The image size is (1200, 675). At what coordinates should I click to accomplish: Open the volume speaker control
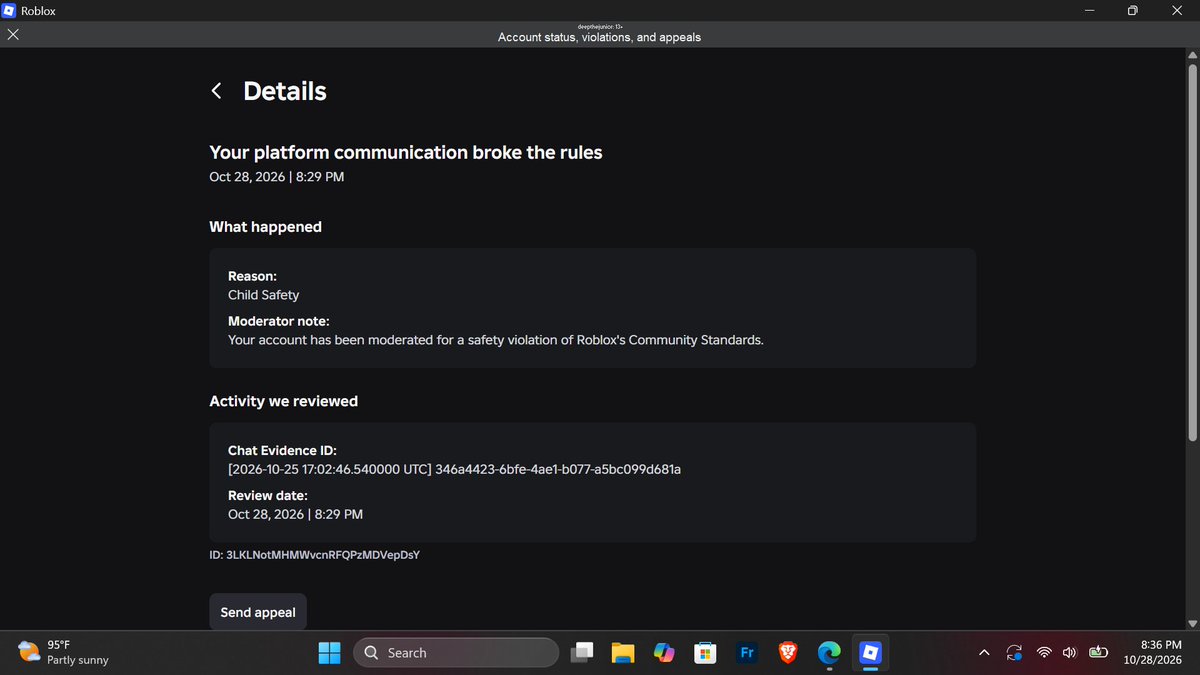(1069, 653)
